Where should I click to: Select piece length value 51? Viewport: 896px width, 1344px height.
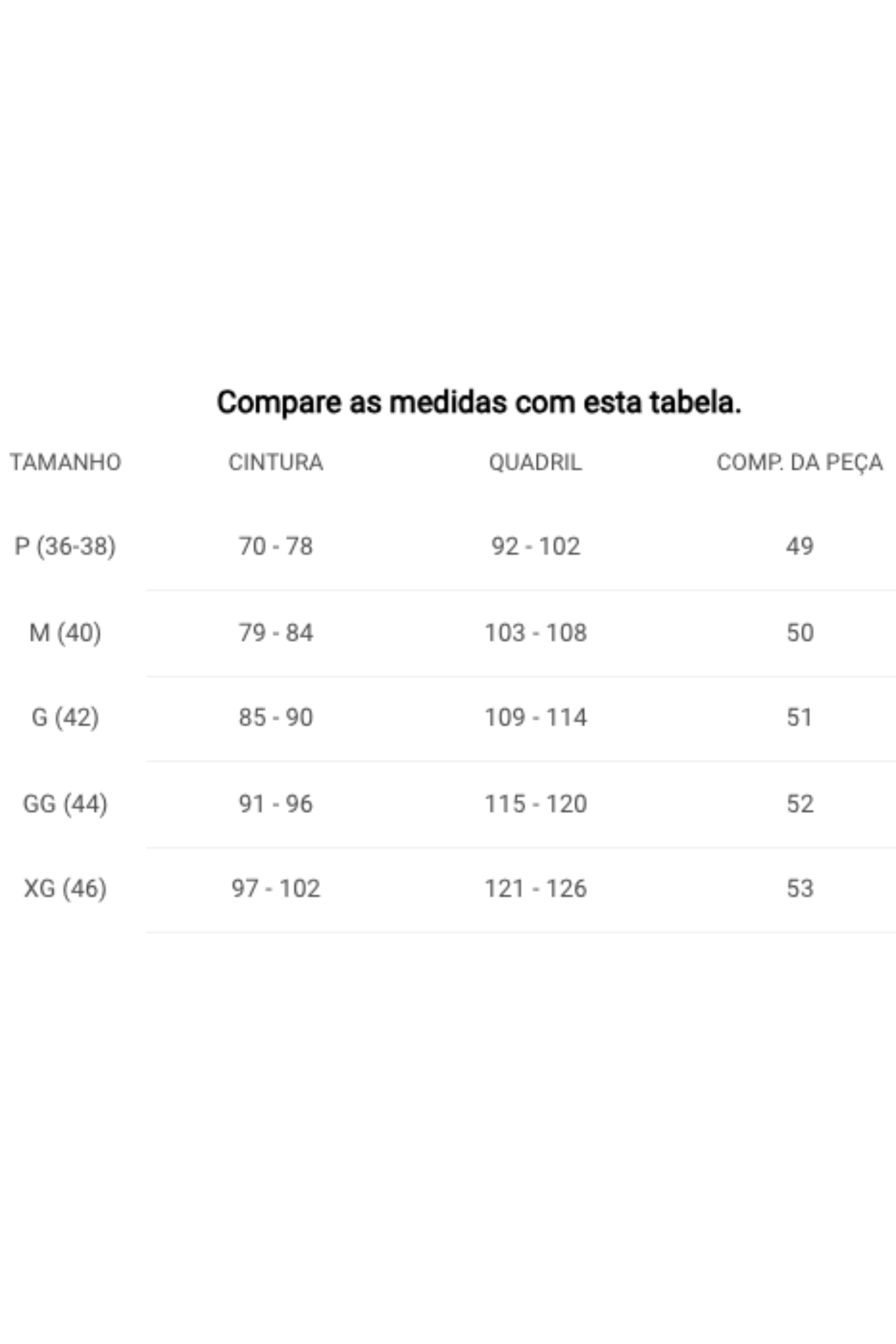click(799, 717)
